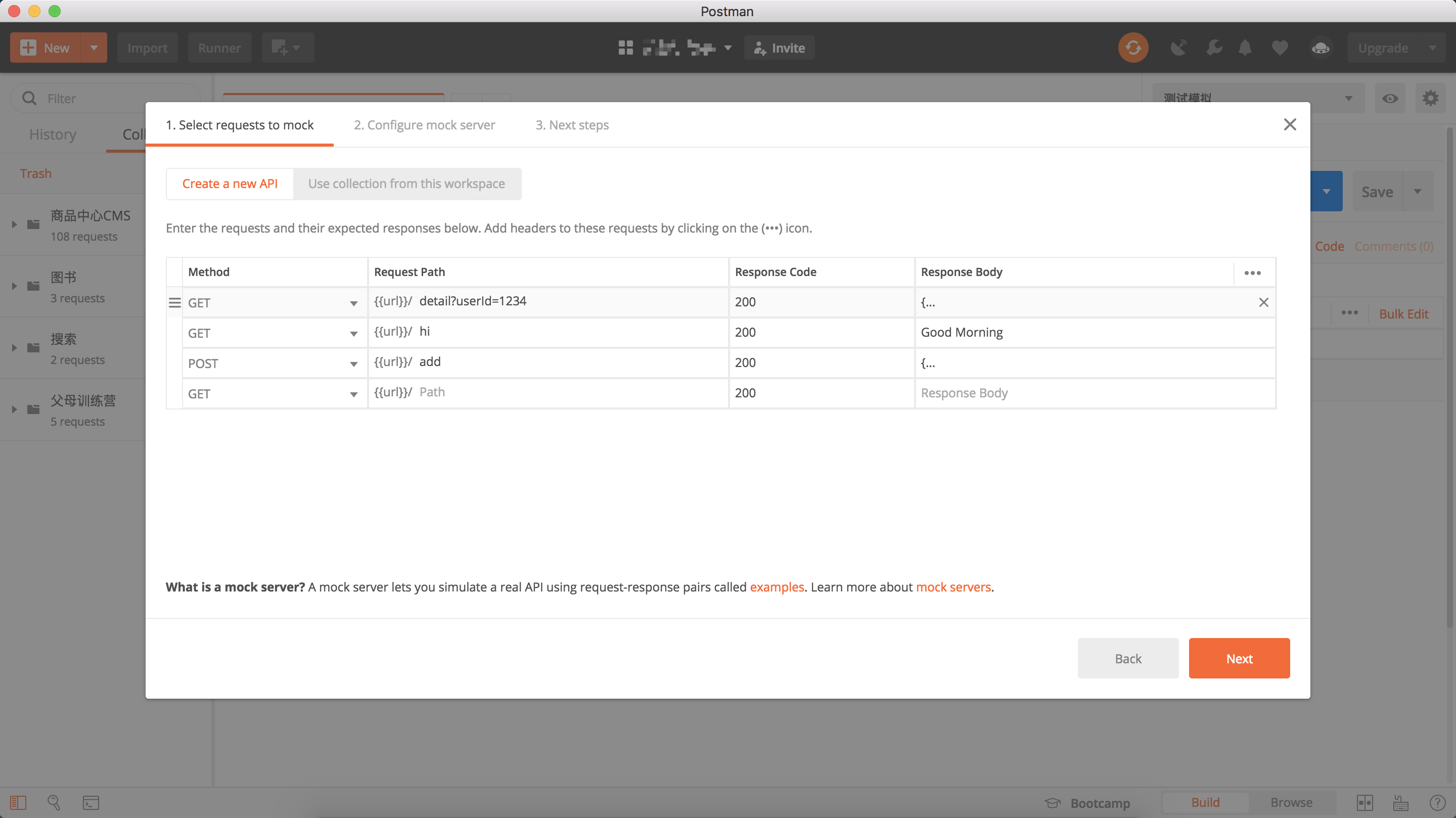Click the orange Next button
This screenshot has width=1456, height=818.
click(1239, 659)
